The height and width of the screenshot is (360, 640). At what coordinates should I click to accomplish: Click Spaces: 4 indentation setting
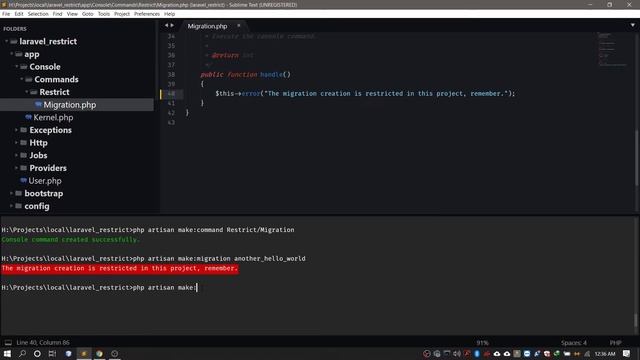click(x=573, y=343)
